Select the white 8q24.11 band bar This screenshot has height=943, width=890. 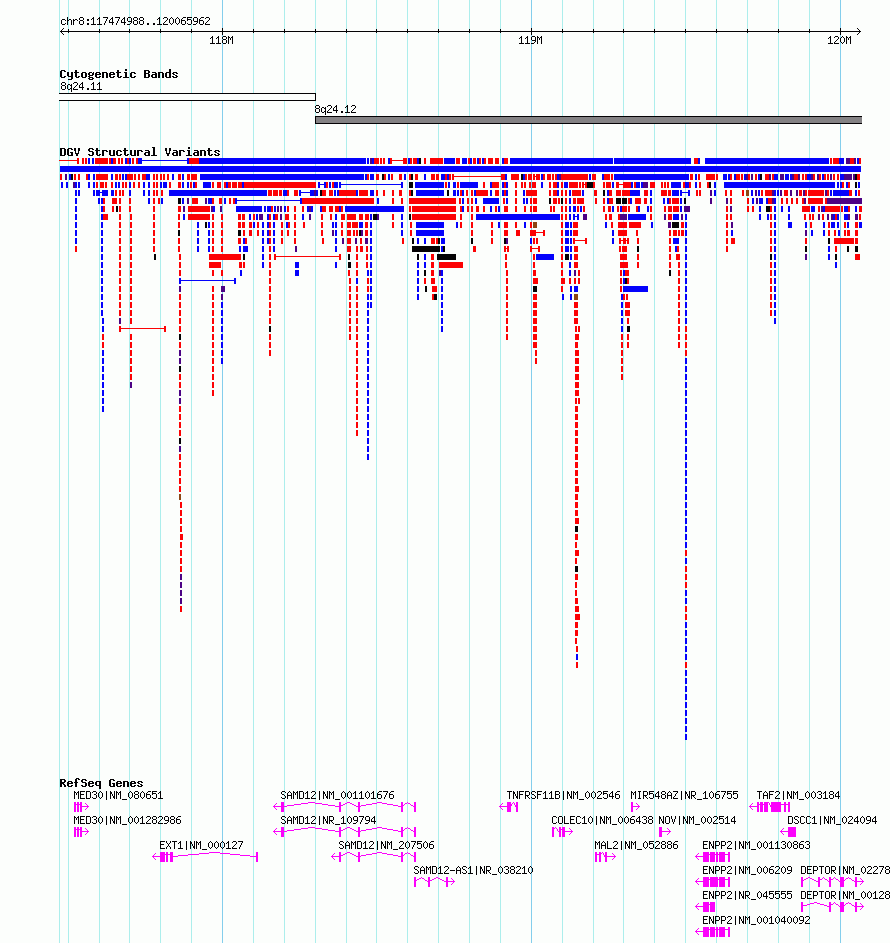[x=187, y=97]
